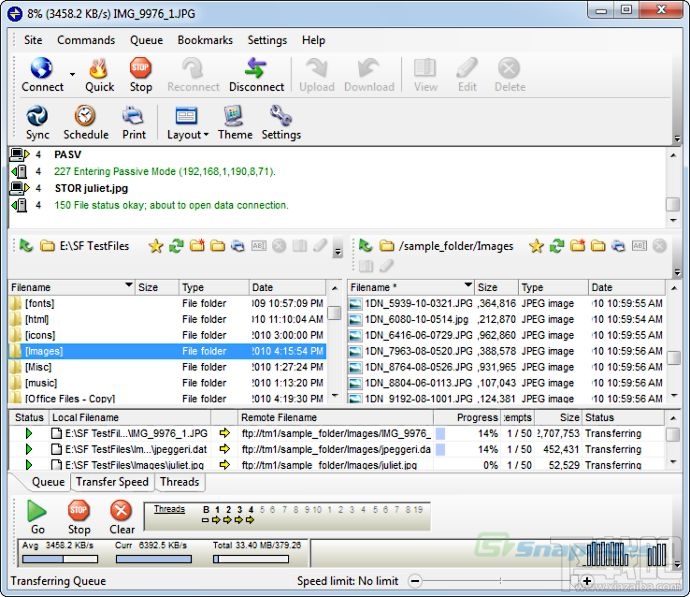Open the Settings wrench toolbar icon
The image size is (690, 597).
pyautogui.click(x=281, y=116)
